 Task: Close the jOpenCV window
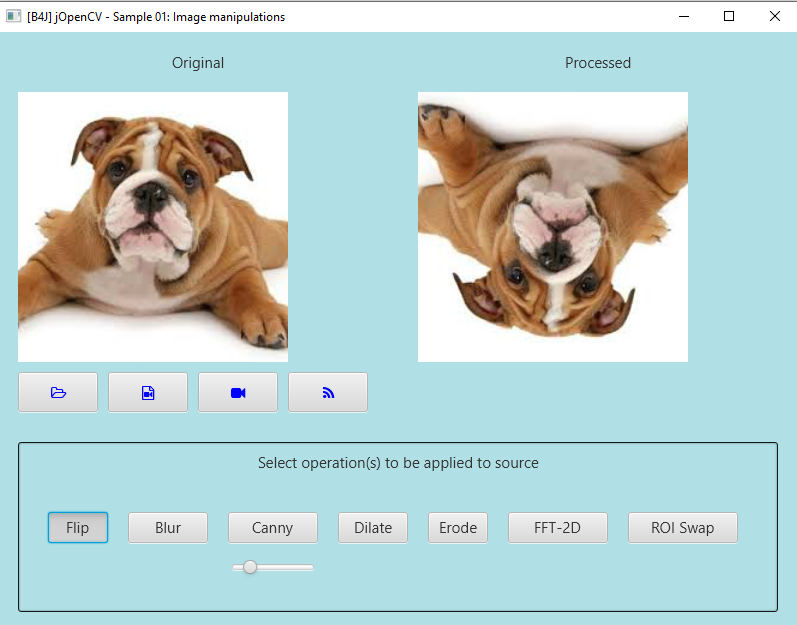(x=775, y=16)
